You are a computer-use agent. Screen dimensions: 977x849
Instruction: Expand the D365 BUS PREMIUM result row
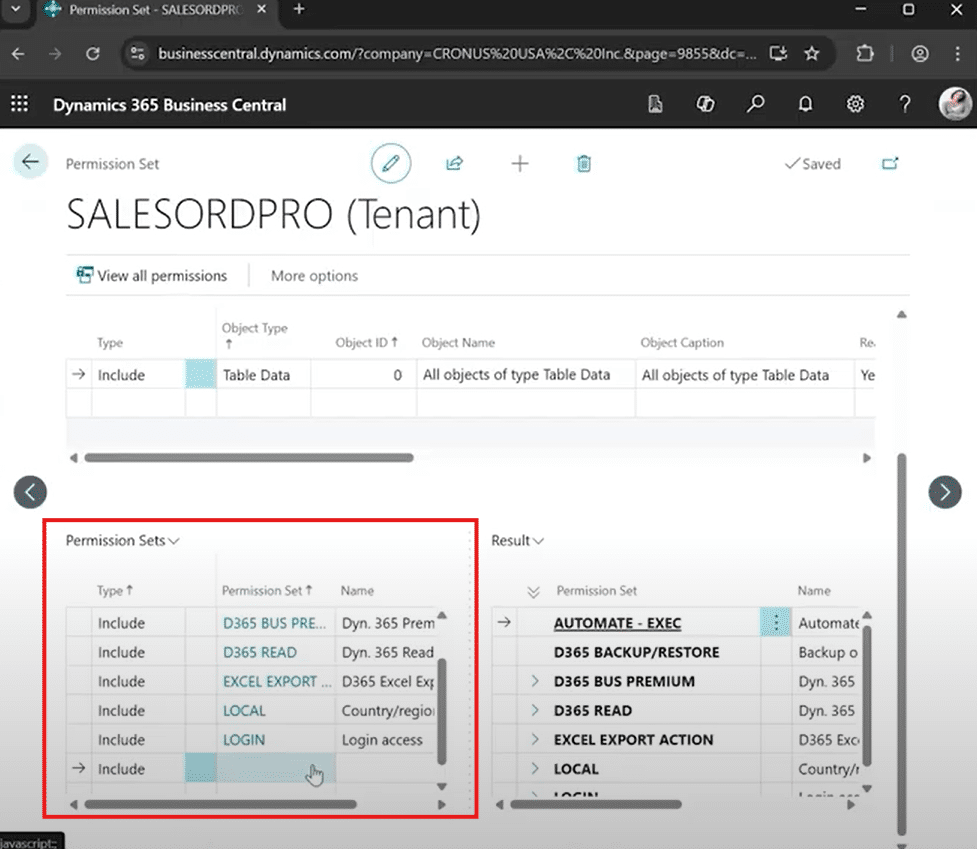point(535,681)
